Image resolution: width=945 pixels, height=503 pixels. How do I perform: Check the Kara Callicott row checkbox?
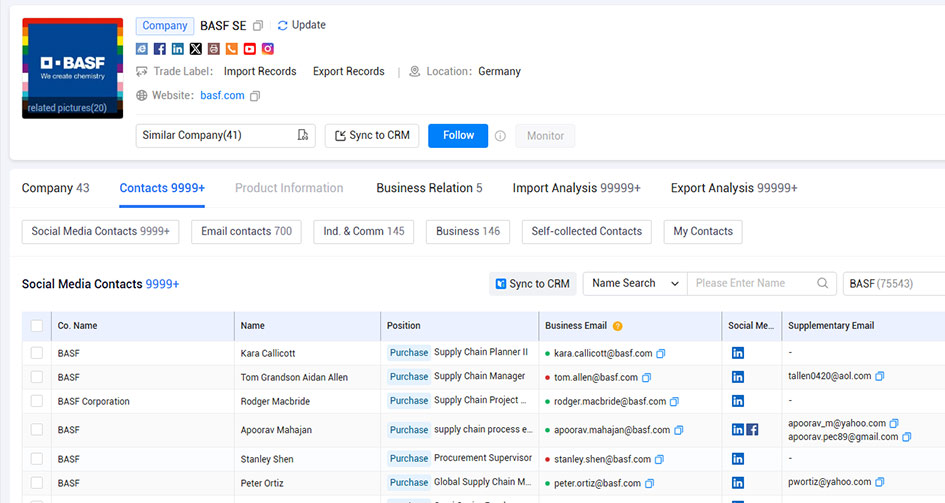click(x=37, y=353)
